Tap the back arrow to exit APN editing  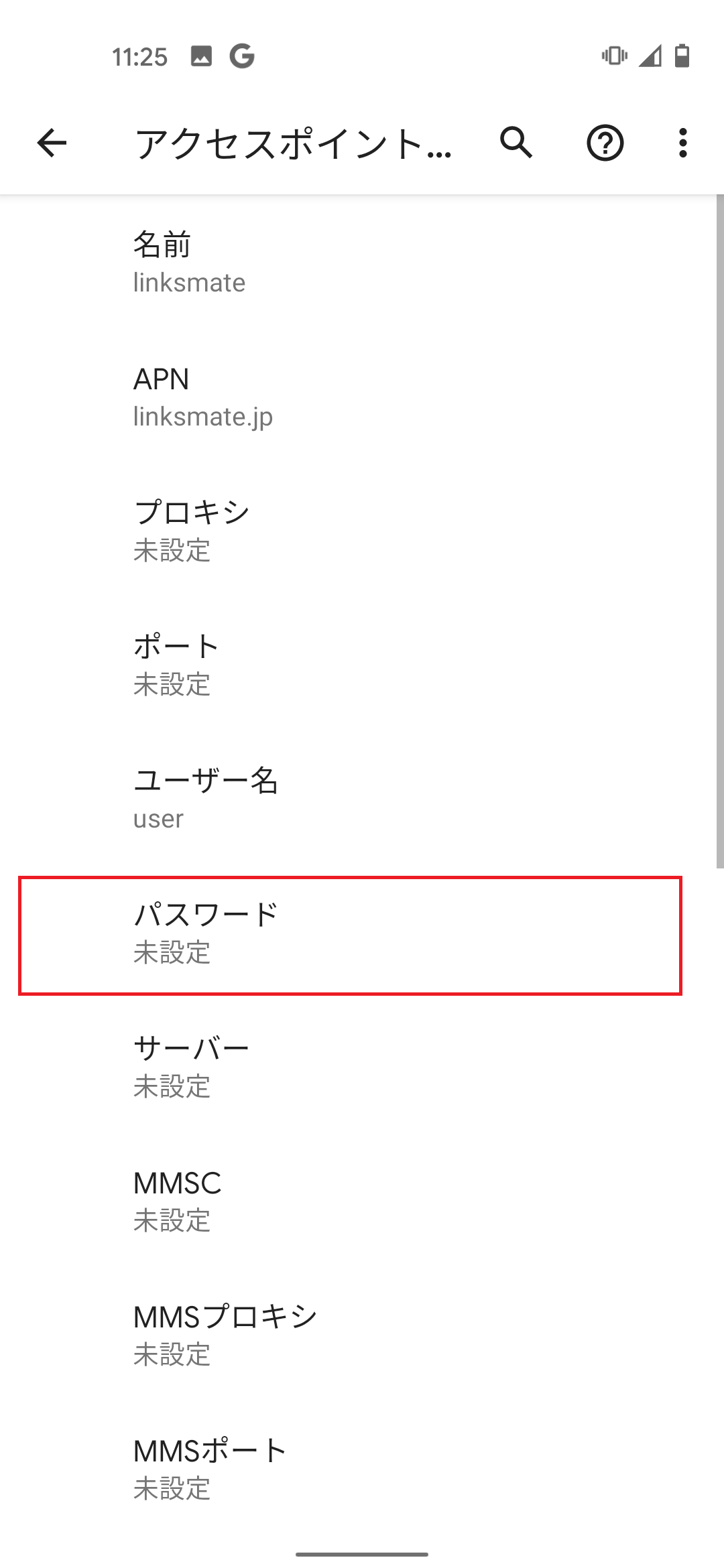click(50, 143)
